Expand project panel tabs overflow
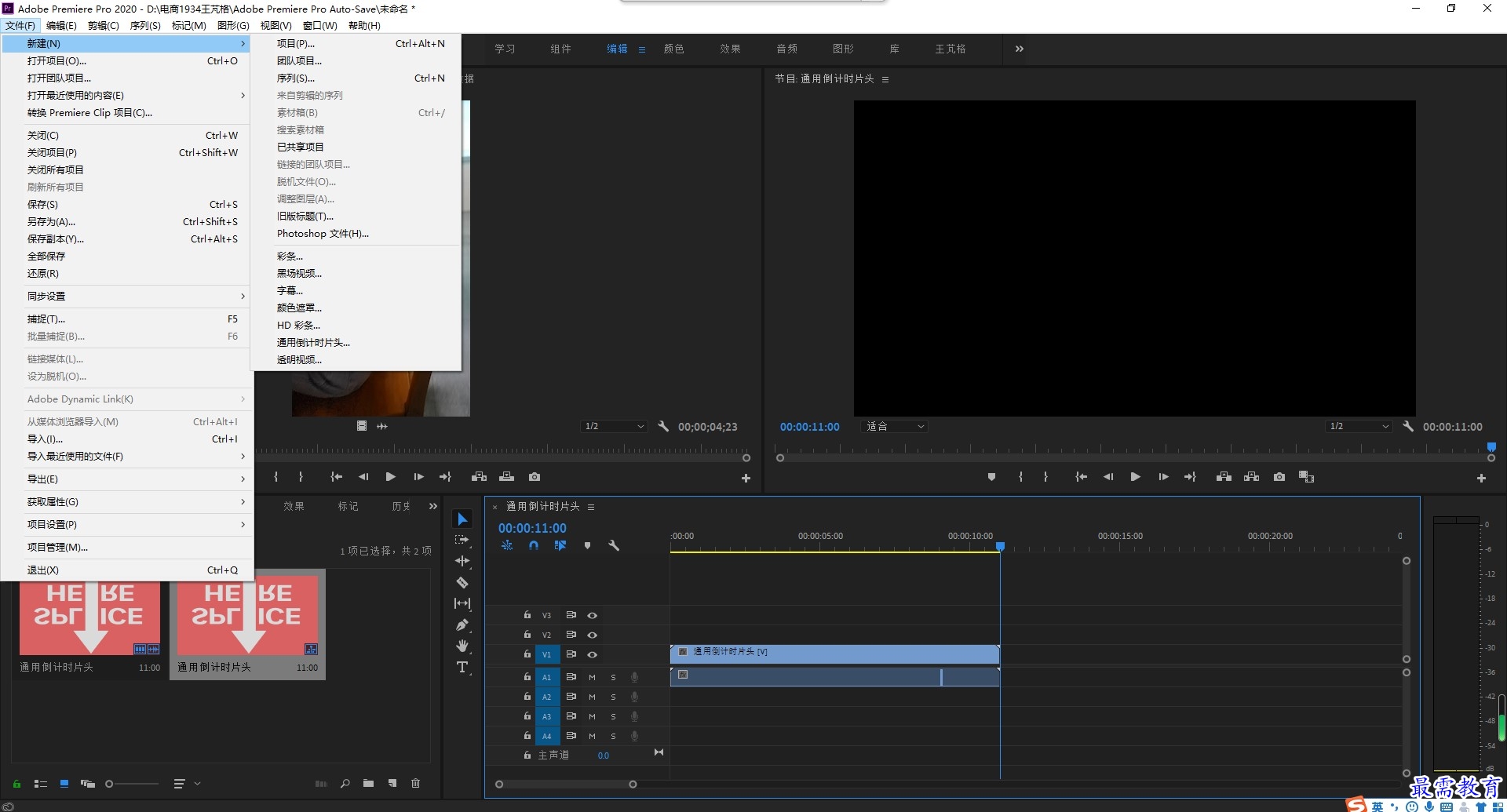Viewport: 1507px width, 812px height. [x=433, y=506]
